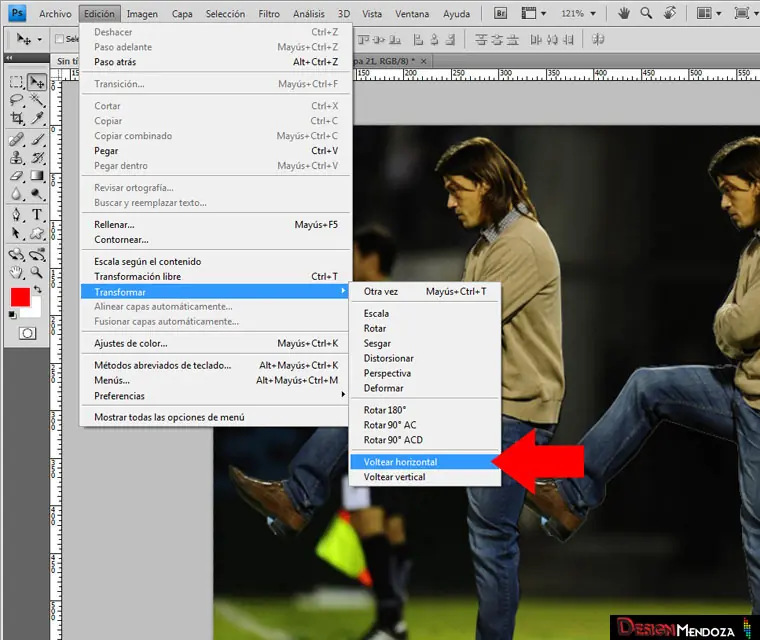Select Escala según el contenido
Viewport: 760px width, 640px height.
coord(214,261)
